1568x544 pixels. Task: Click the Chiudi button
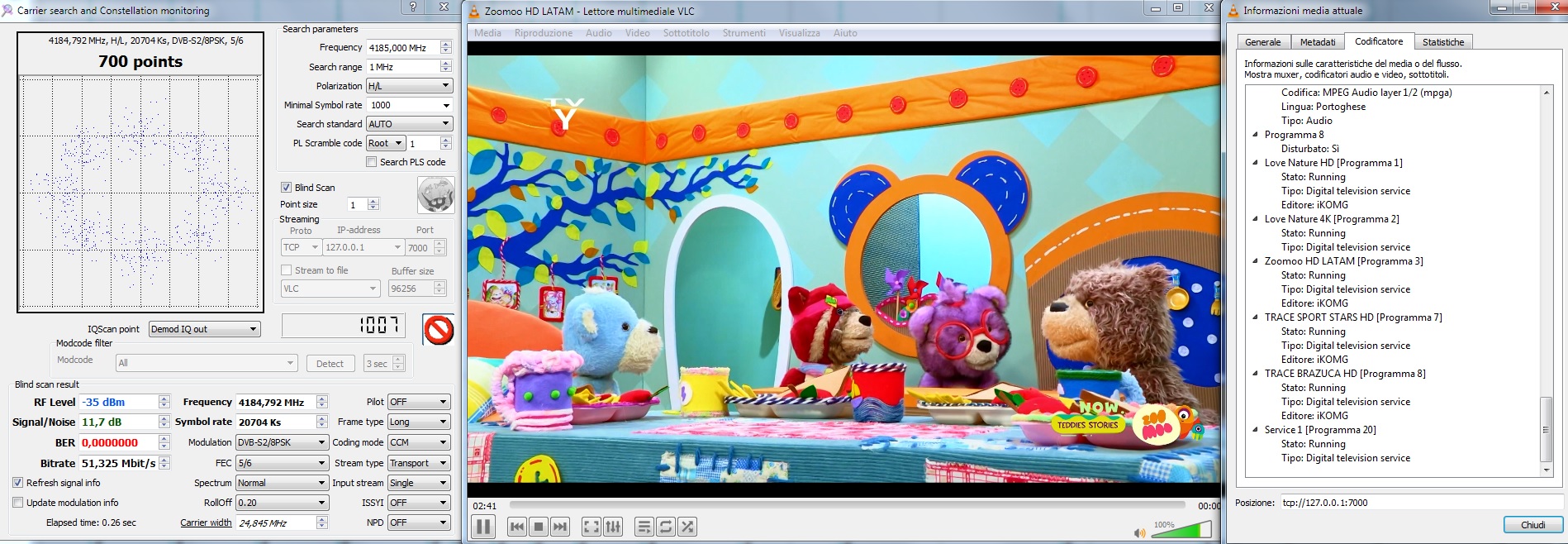[1533, 525]
